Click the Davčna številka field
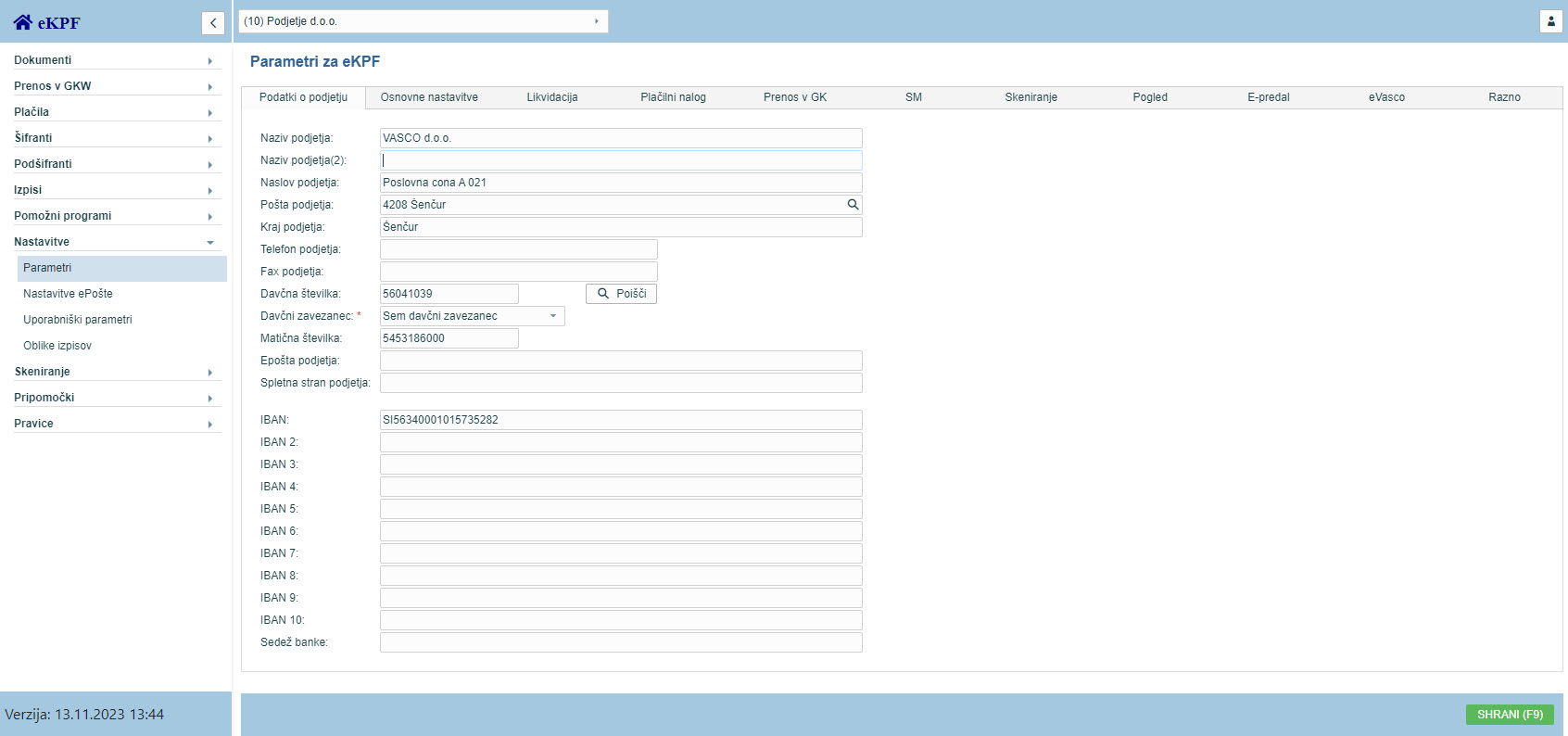 pyautogui.click(x=449, y=294)
